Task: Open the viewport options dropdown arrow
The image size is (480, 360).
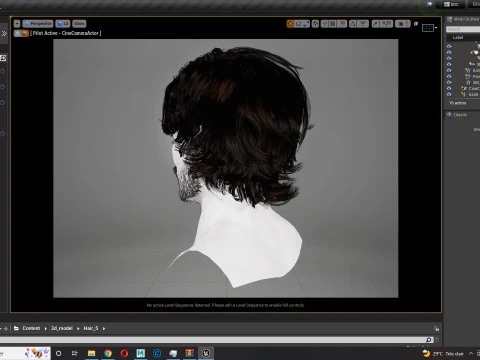Action: coord(17,24)
